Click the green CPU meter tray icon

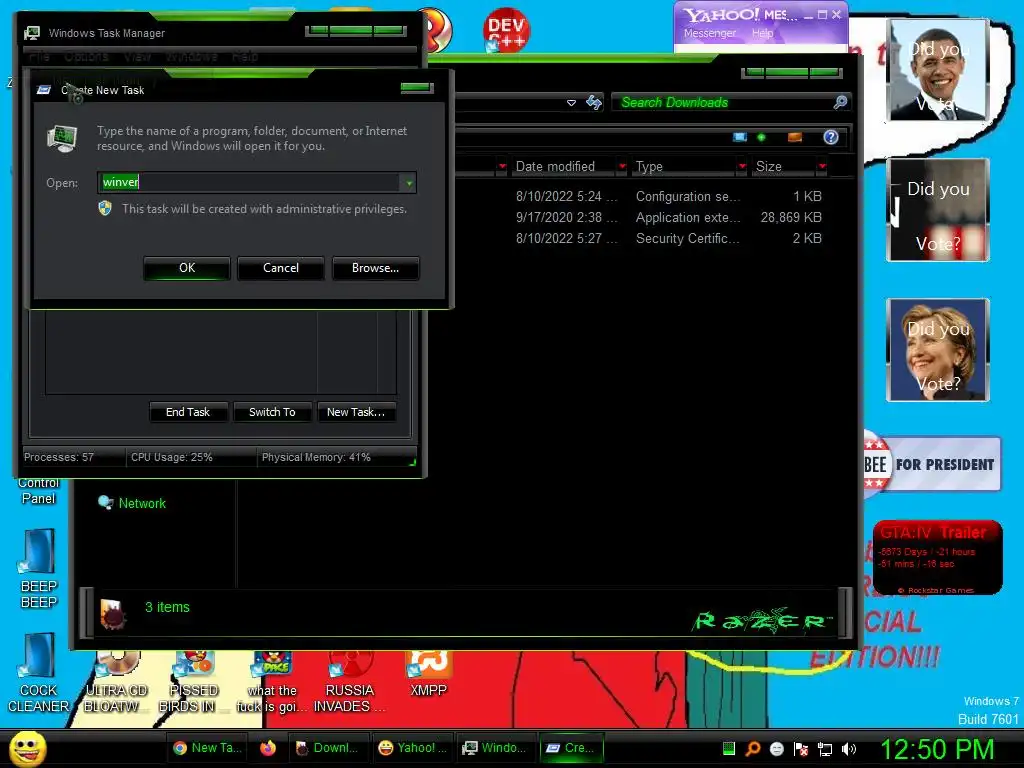pyautogui.click(x=729, y=748)
